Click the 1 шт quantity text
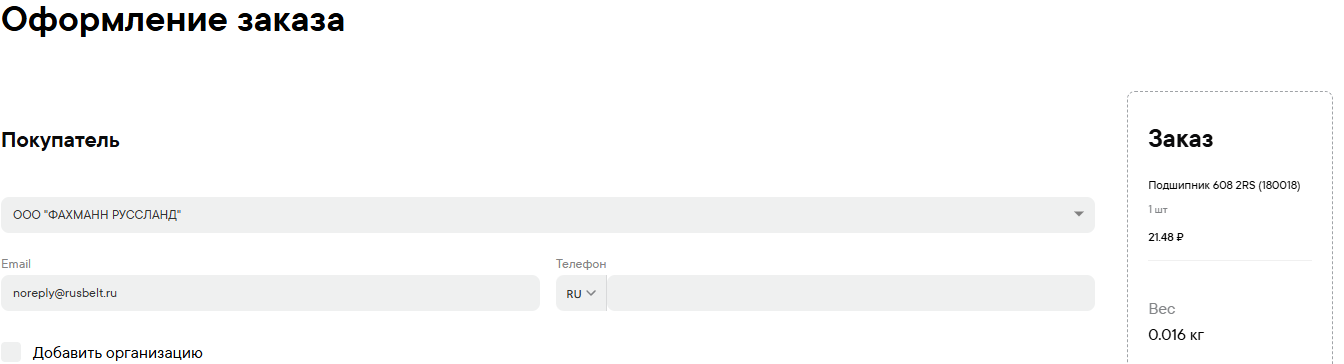This screenshot has width=1344, height=364. point(1158,210)
